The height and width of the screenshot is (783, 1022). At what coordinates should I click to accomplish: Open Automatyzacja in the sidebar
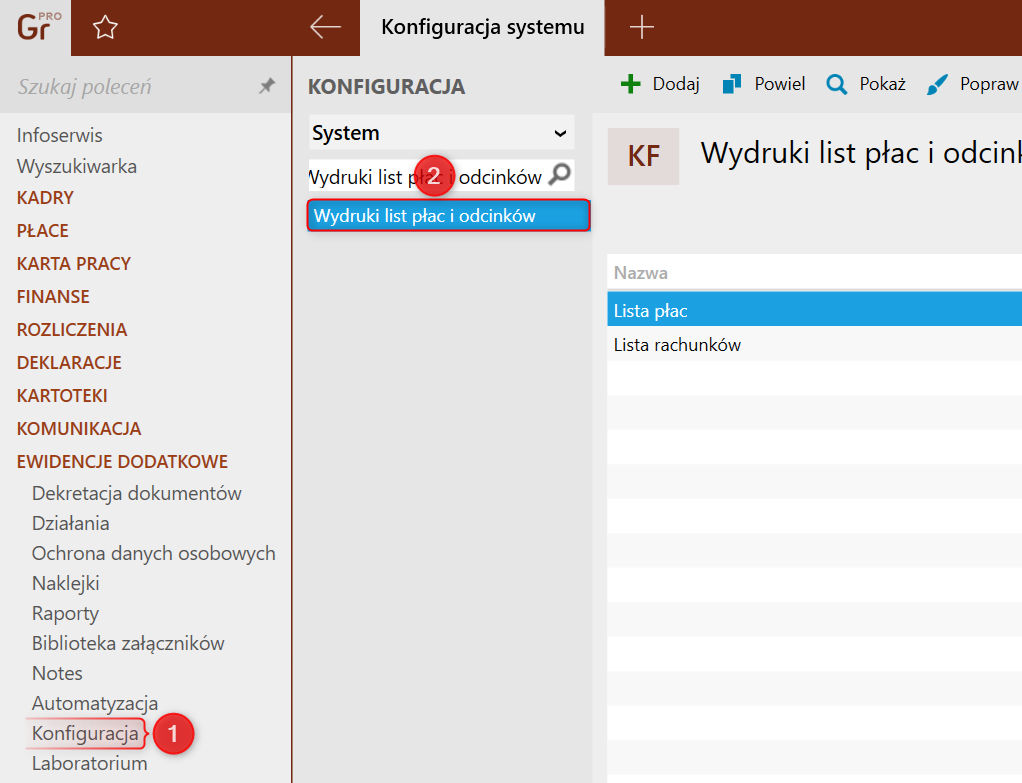[x=95, y=703]
